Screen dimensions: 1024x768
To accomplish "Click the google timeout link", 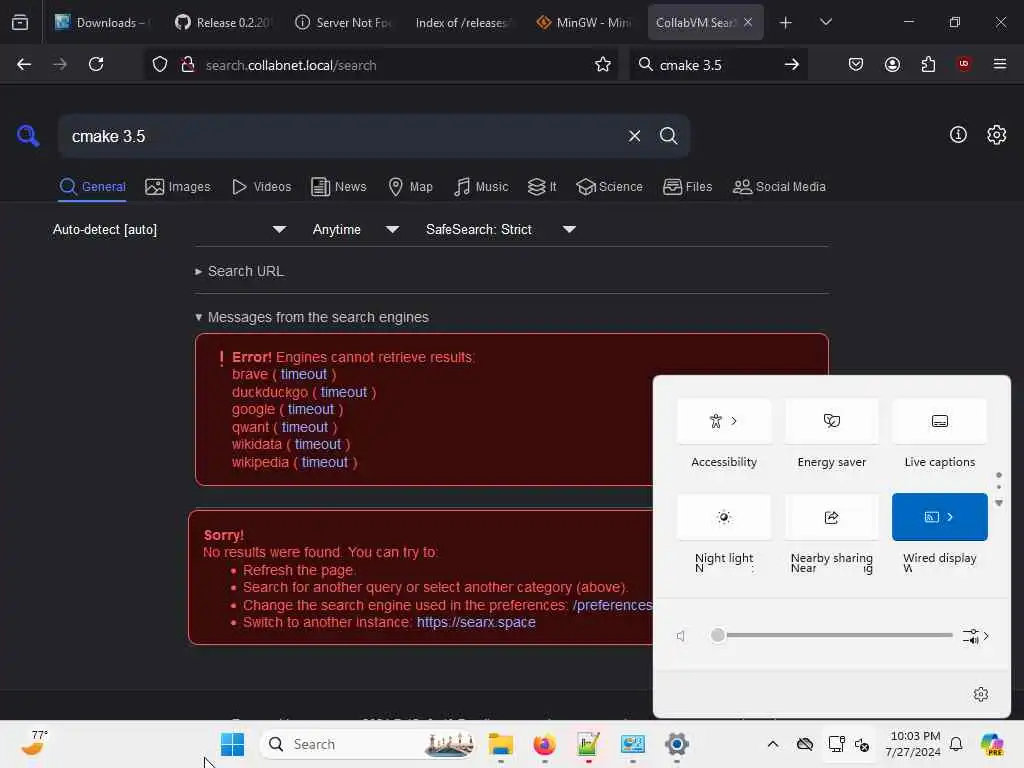I will pyautogui.click(x=311, y=409).
